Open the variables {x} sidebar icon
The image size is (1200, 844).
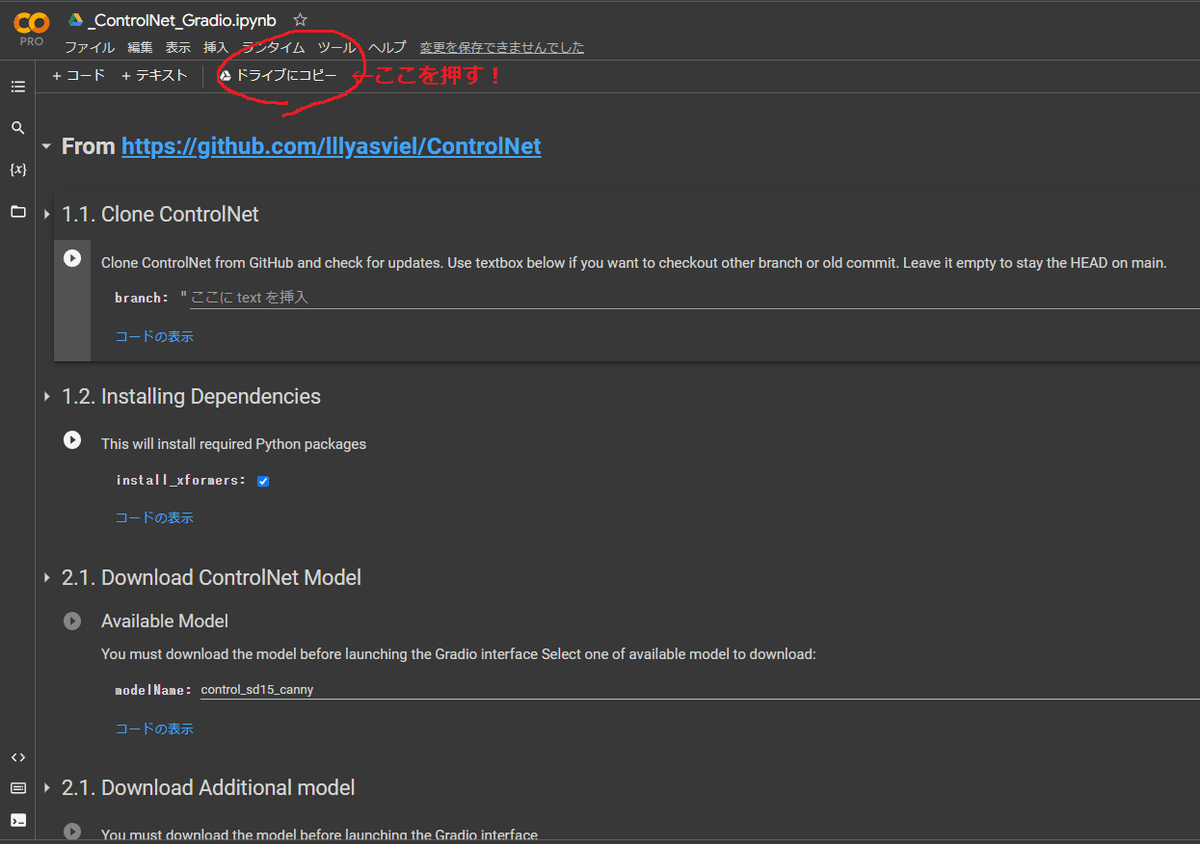click(18, 170)
